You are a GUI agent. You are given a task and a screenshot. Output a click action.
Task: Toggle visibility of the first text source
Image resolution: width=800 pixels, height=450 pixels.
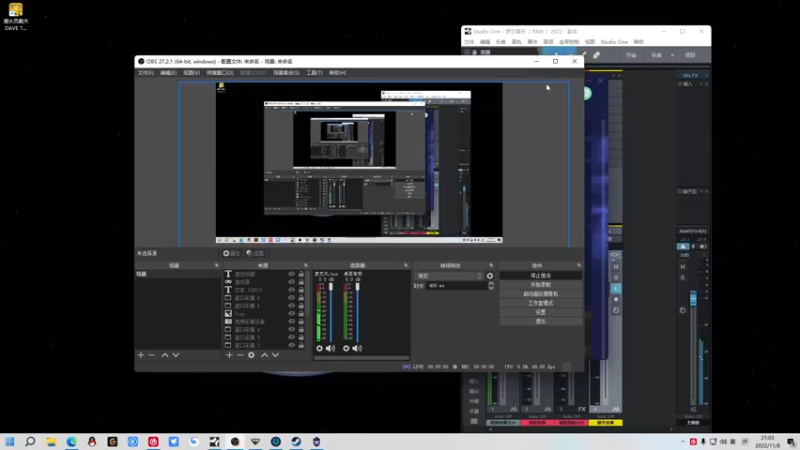291,274
